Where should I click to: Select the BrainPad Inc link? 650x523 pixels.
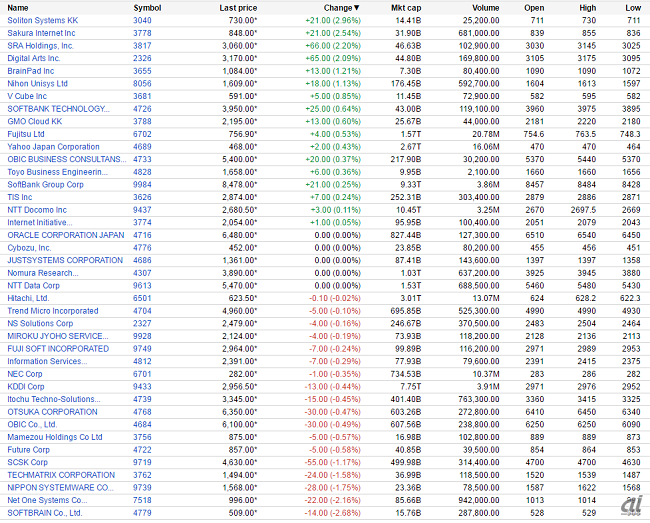point(31,71)
